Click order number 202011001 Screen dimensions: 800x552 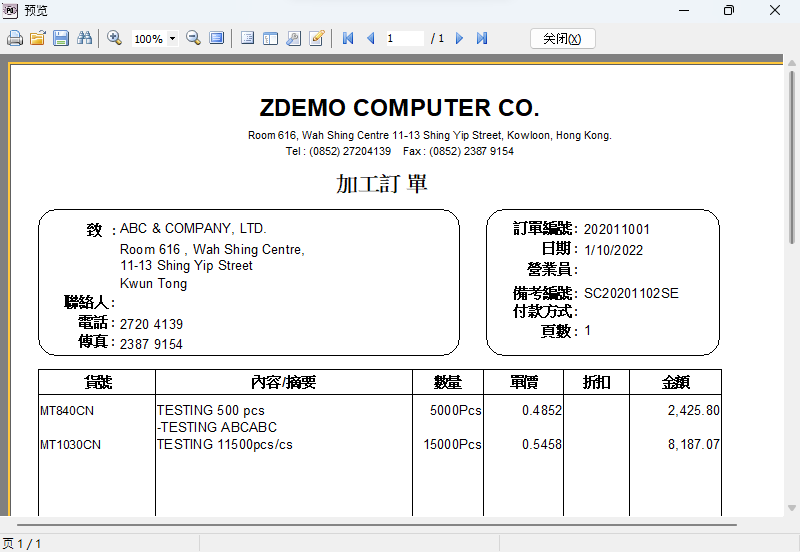click(x=617, y=229)
